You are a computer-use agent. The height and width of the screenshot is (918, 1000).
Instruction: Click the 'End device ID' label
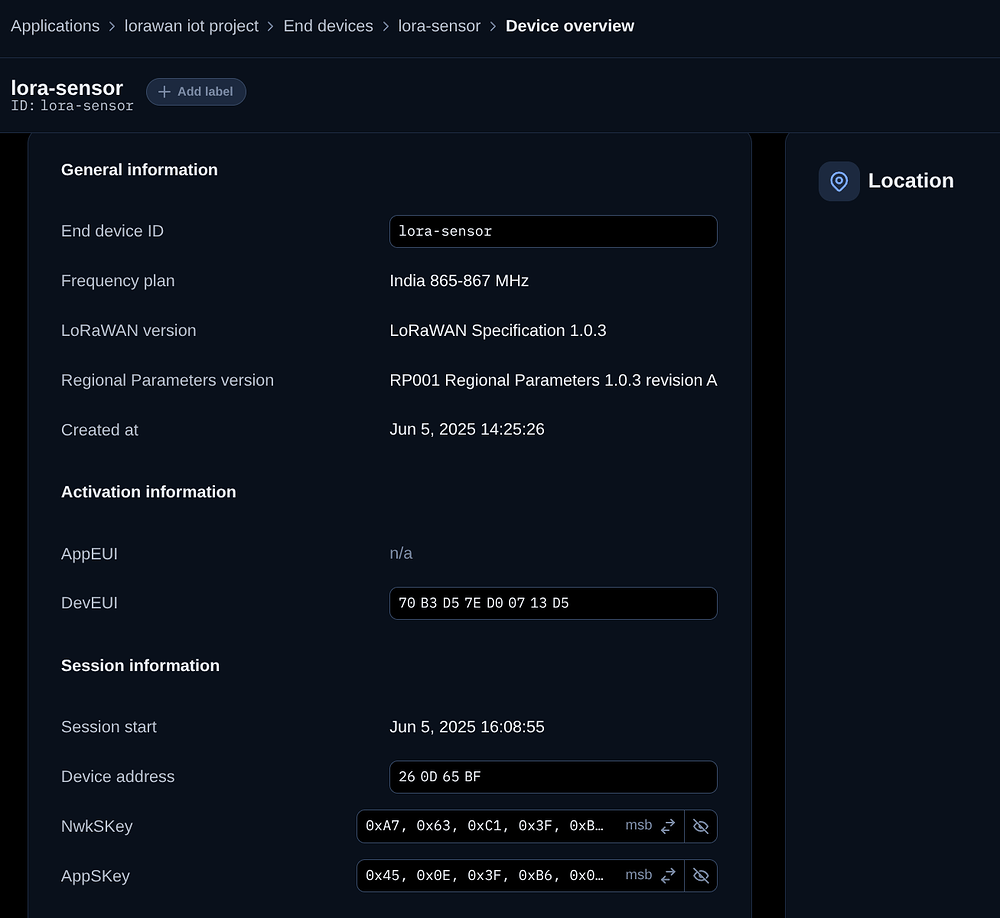(112, 231)
